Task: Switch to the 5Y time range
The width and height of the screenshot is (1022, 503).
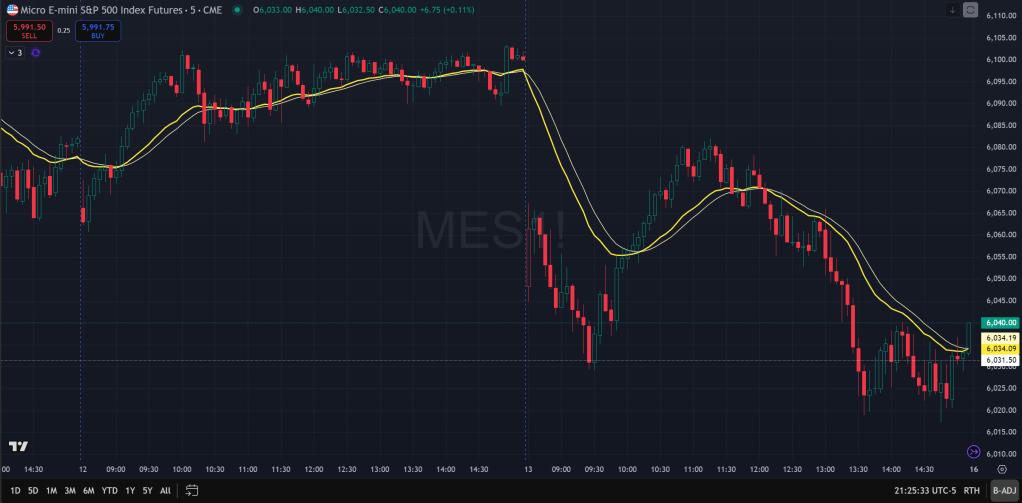Action: [147, 490]
